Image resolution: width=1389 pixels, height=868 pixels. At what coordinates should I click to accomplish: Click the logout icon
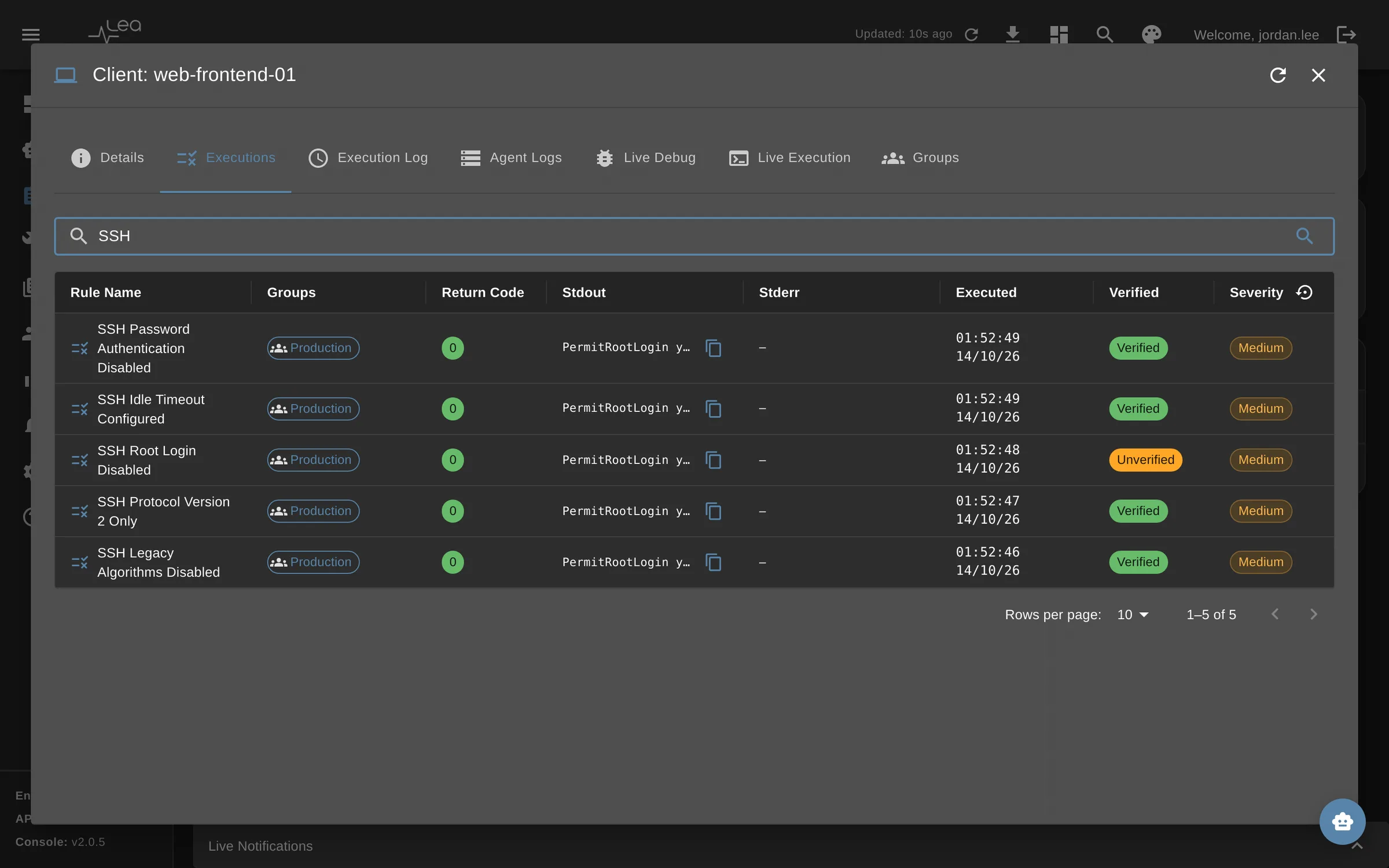[x=1347, y=35]
